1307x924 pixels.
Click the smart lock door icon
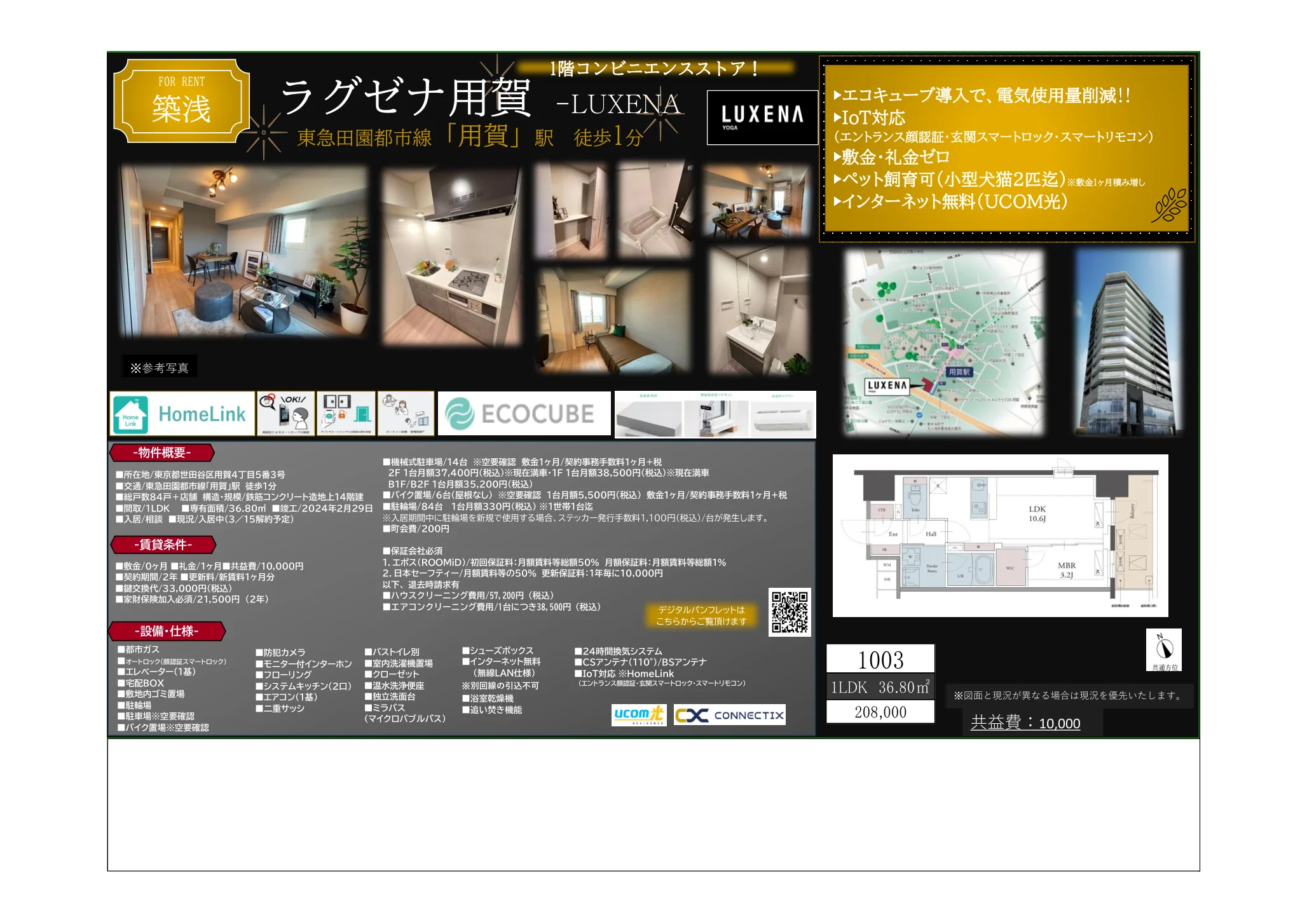click(x=346, y=414)
